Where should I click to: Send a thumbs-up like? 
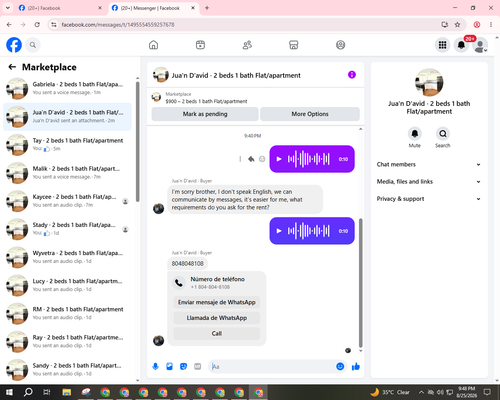click(356, 367)
